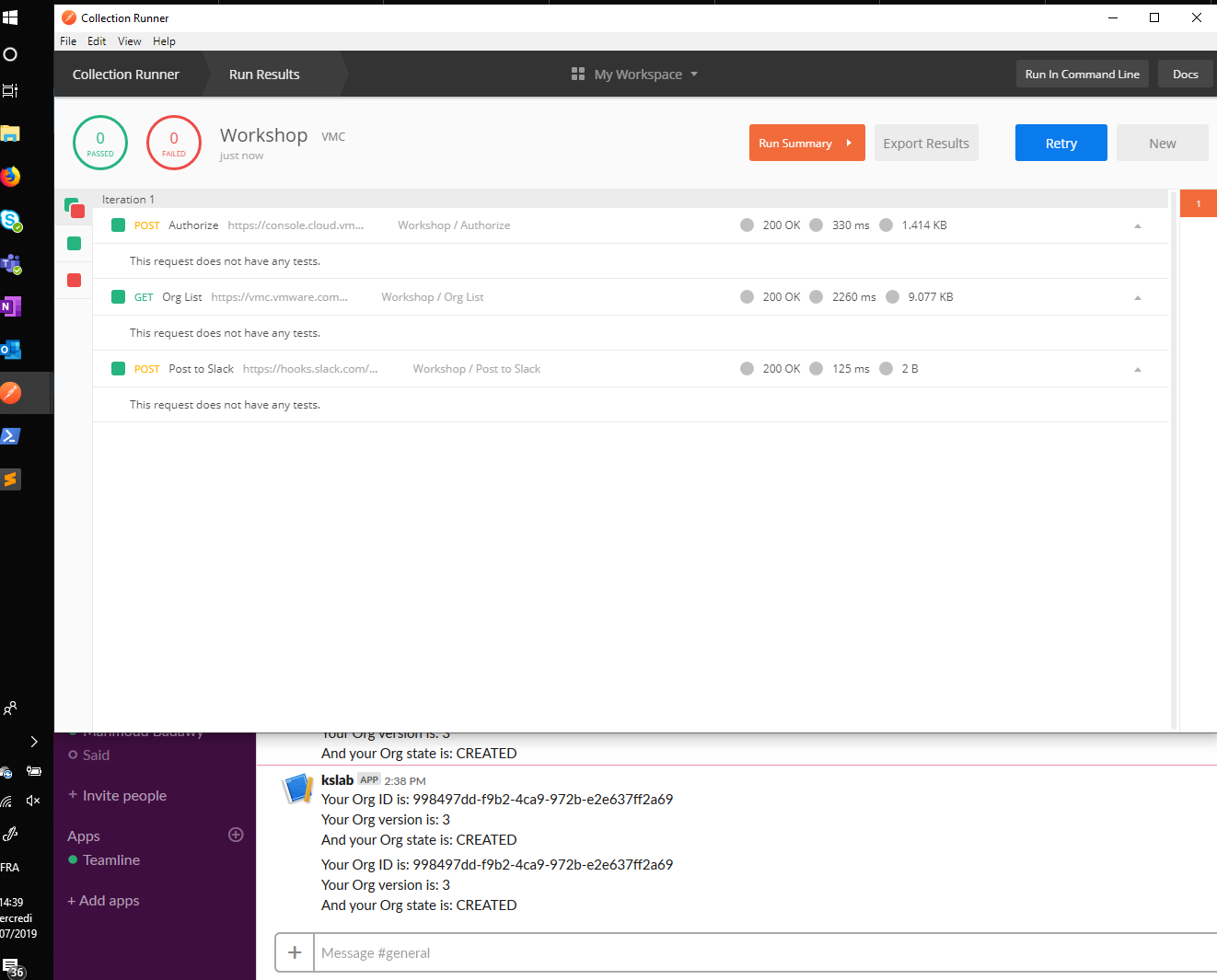1217x980 pixels.
Task: Click the Run Summary button
Action: coord(806,144)
